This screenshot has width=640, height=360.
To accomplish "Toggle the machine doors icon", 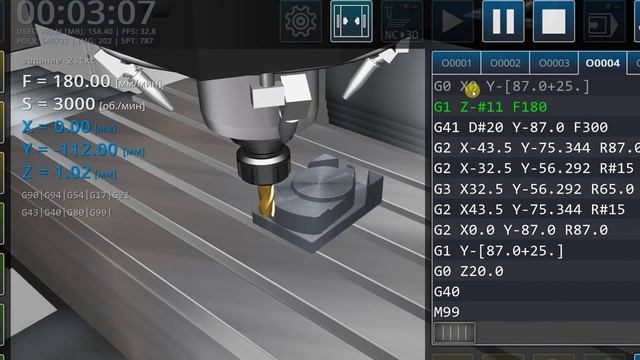I will 351,21.
